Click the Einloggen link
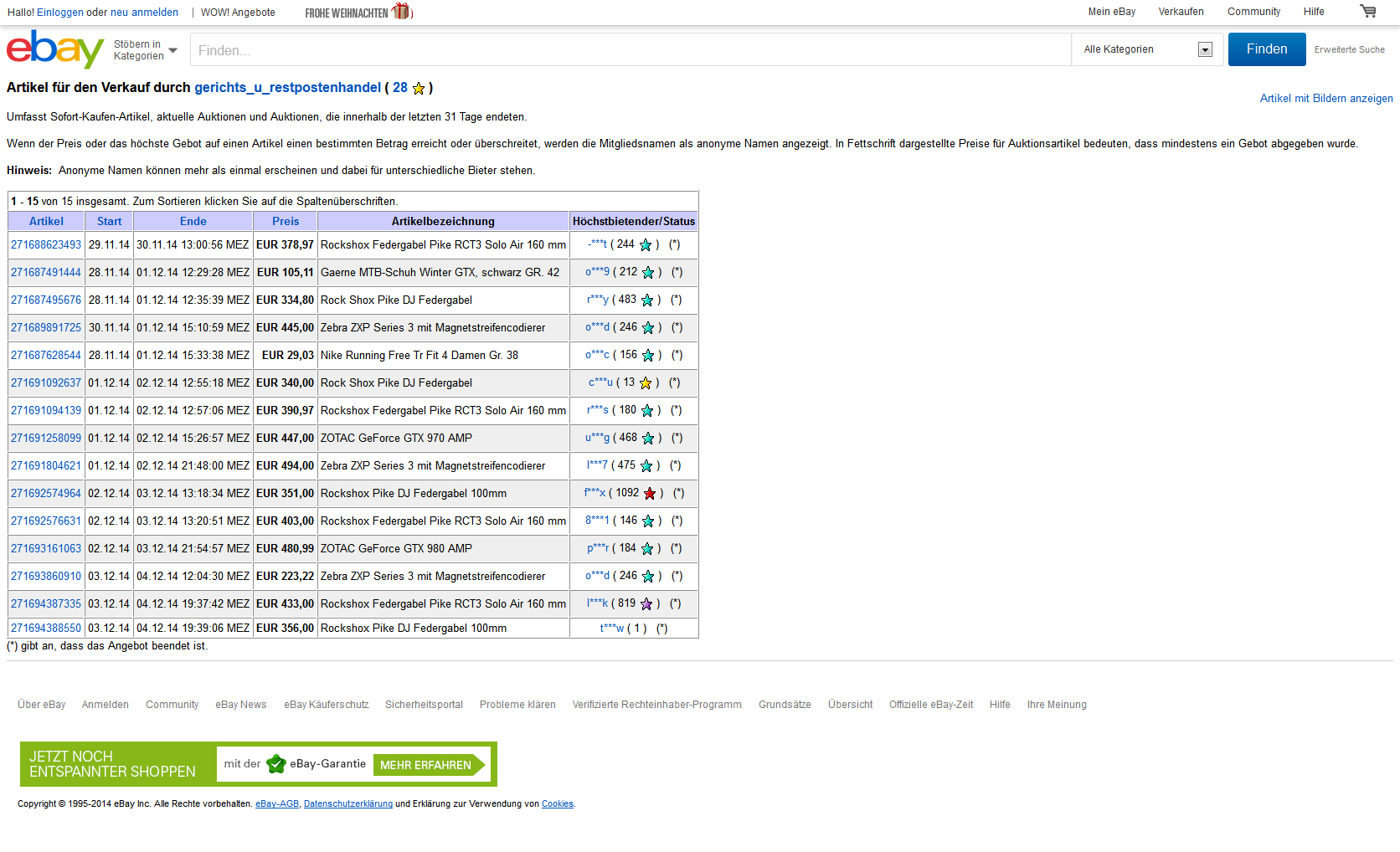The height and width of the screenshot is (852, 1400). [x=60, y=13]
